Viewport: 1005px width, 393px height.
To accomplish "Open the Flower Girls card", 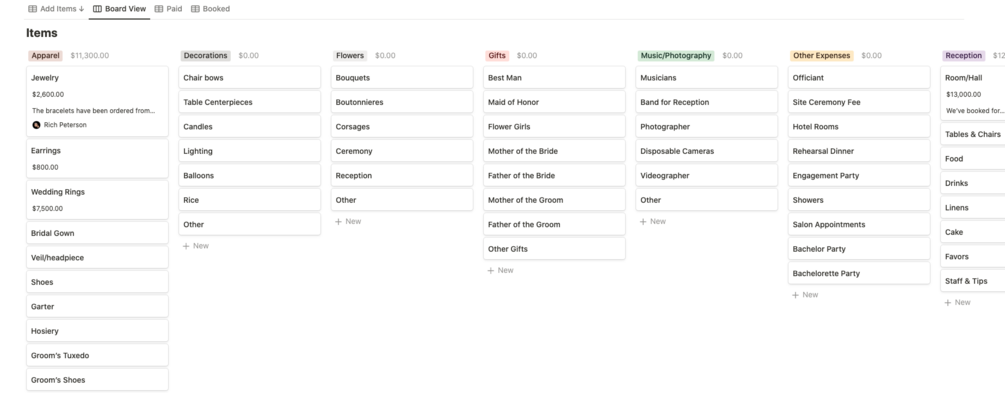I will pos(554,126).
